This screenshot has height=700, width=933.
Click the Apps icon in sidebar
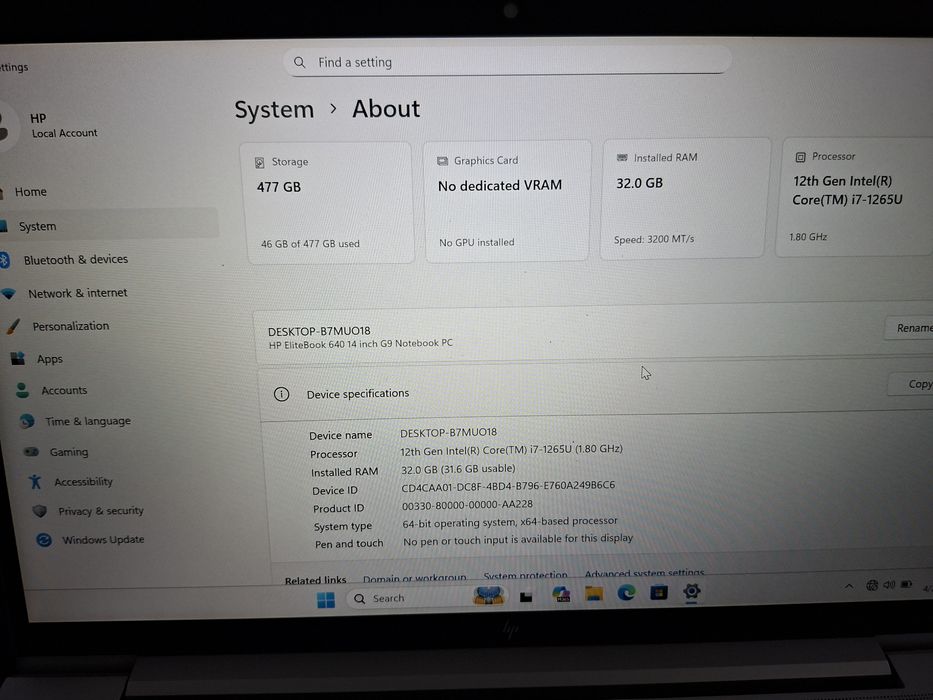(18, 358)
